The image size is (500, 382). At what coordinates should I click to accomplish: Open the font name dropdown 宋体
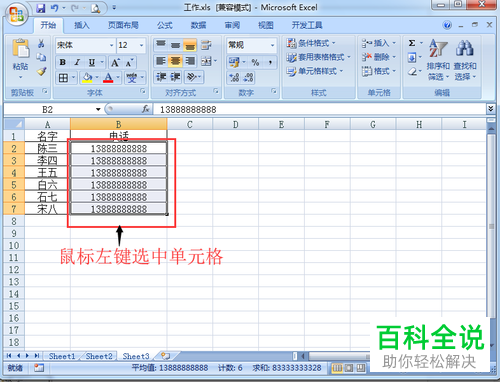click(112, 45)
